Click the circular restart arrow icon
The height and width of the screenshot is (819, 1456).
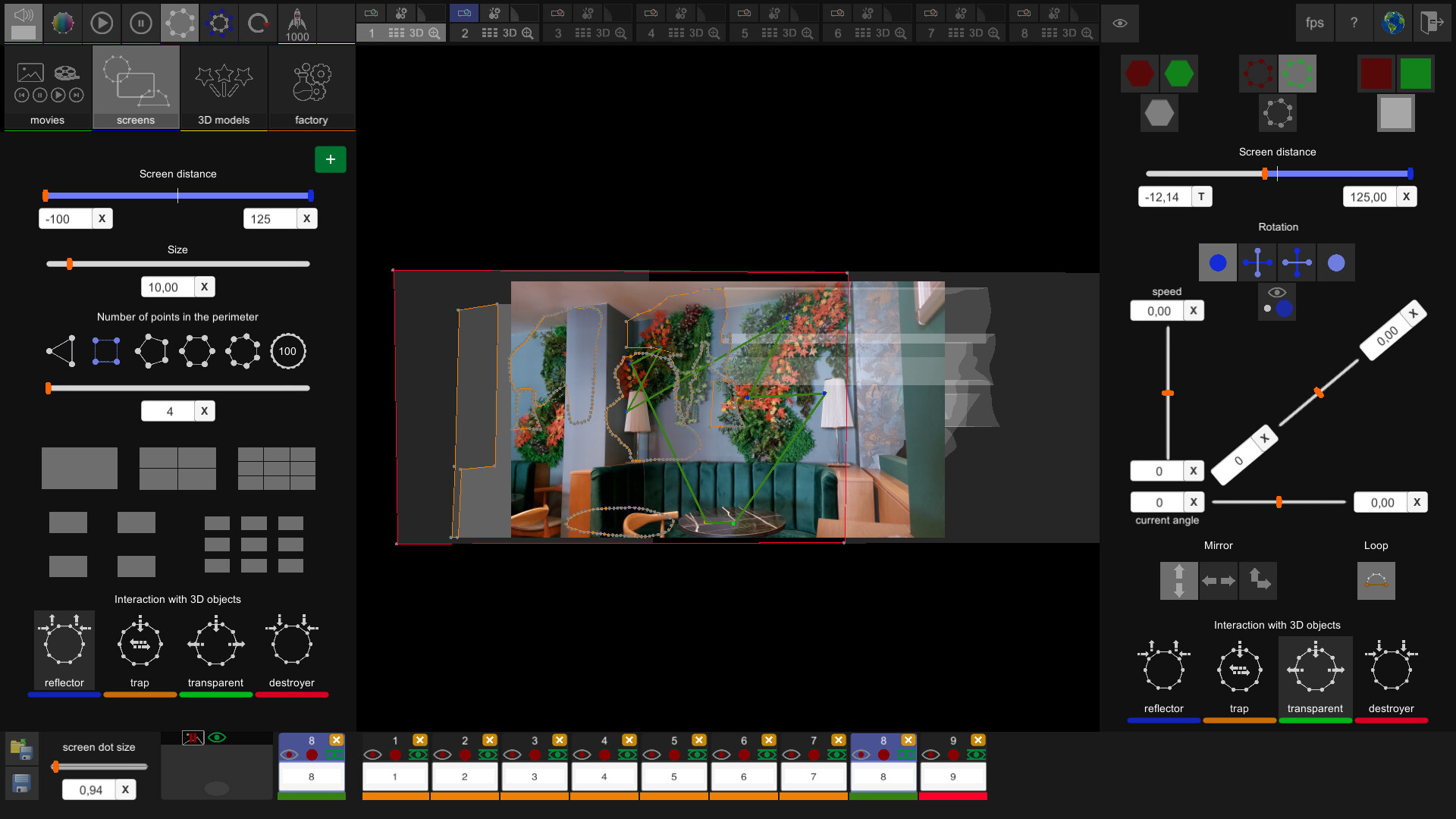point(258,23)
